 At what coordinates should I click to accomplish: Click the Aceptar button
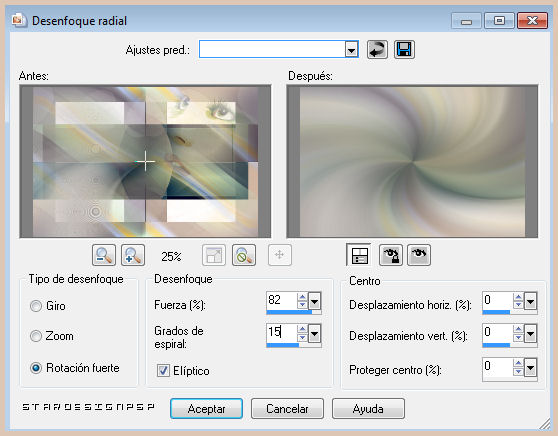pyautogui.click(x=206, y=409)
